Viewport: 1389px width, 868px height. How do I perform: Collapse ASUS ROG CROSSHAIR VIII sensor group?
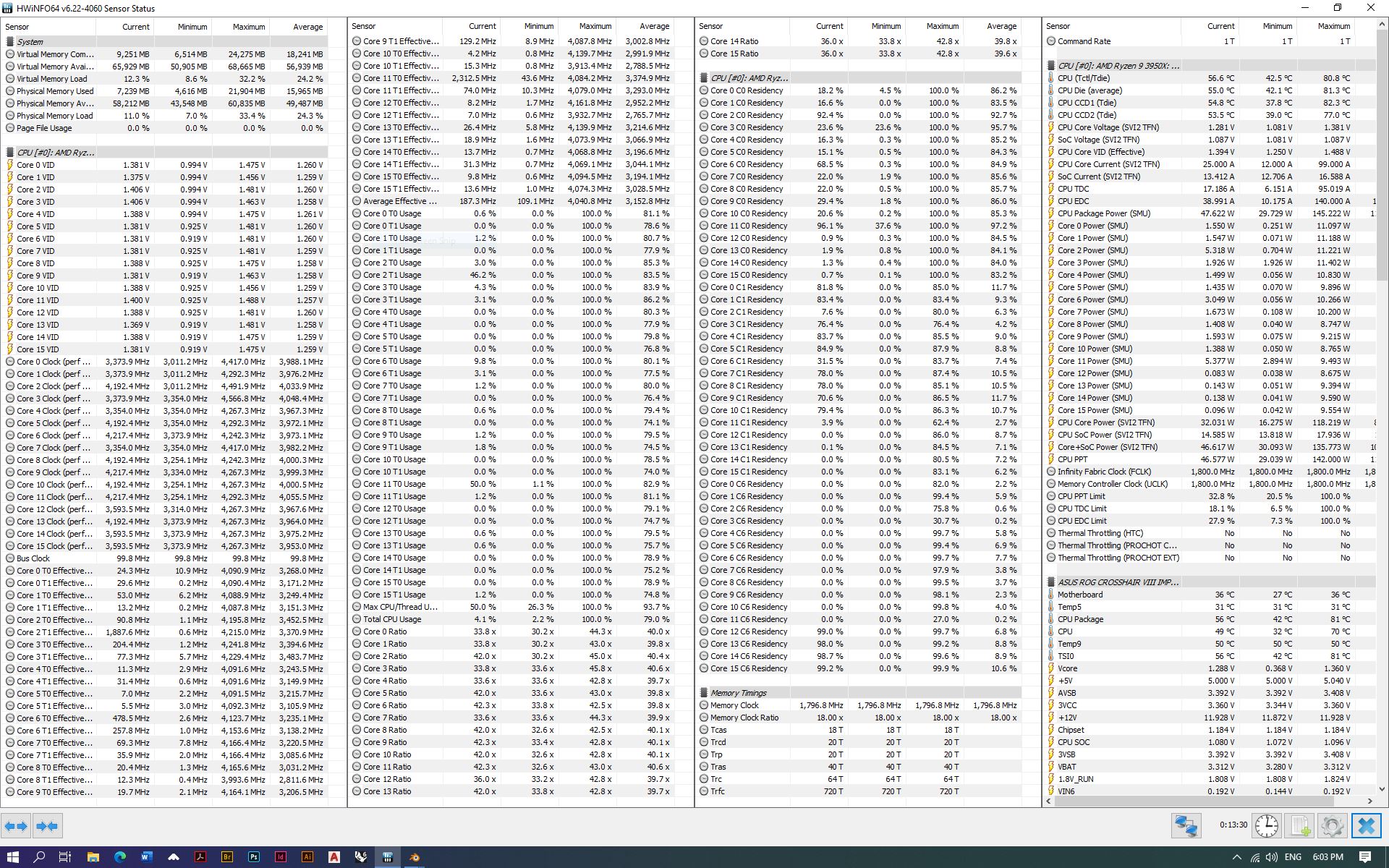[x=1118, y=582]
